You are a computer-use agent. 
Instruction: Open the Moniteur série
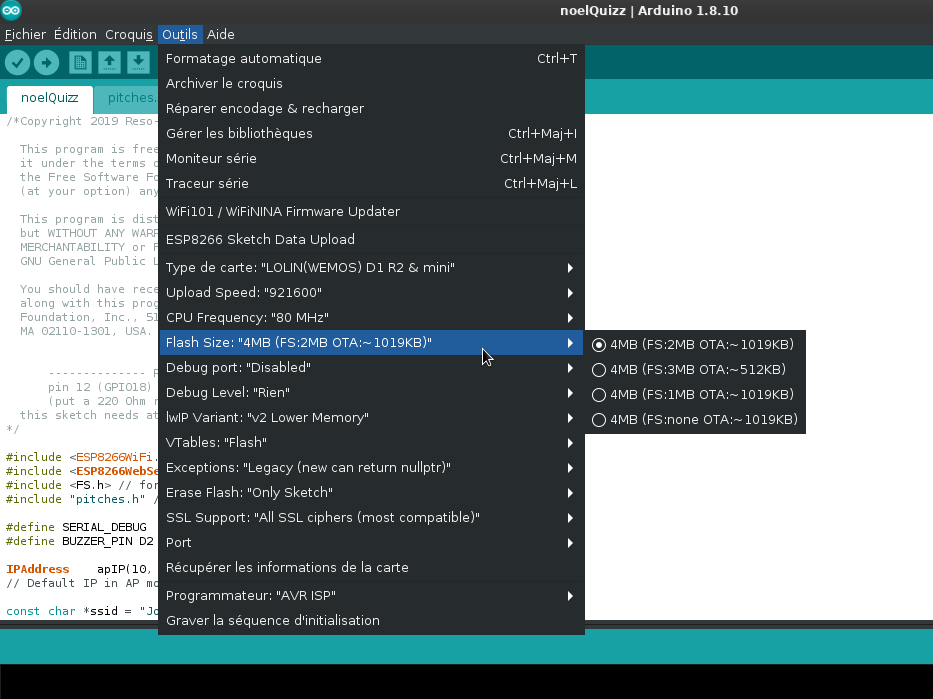(x=371, y=159)
